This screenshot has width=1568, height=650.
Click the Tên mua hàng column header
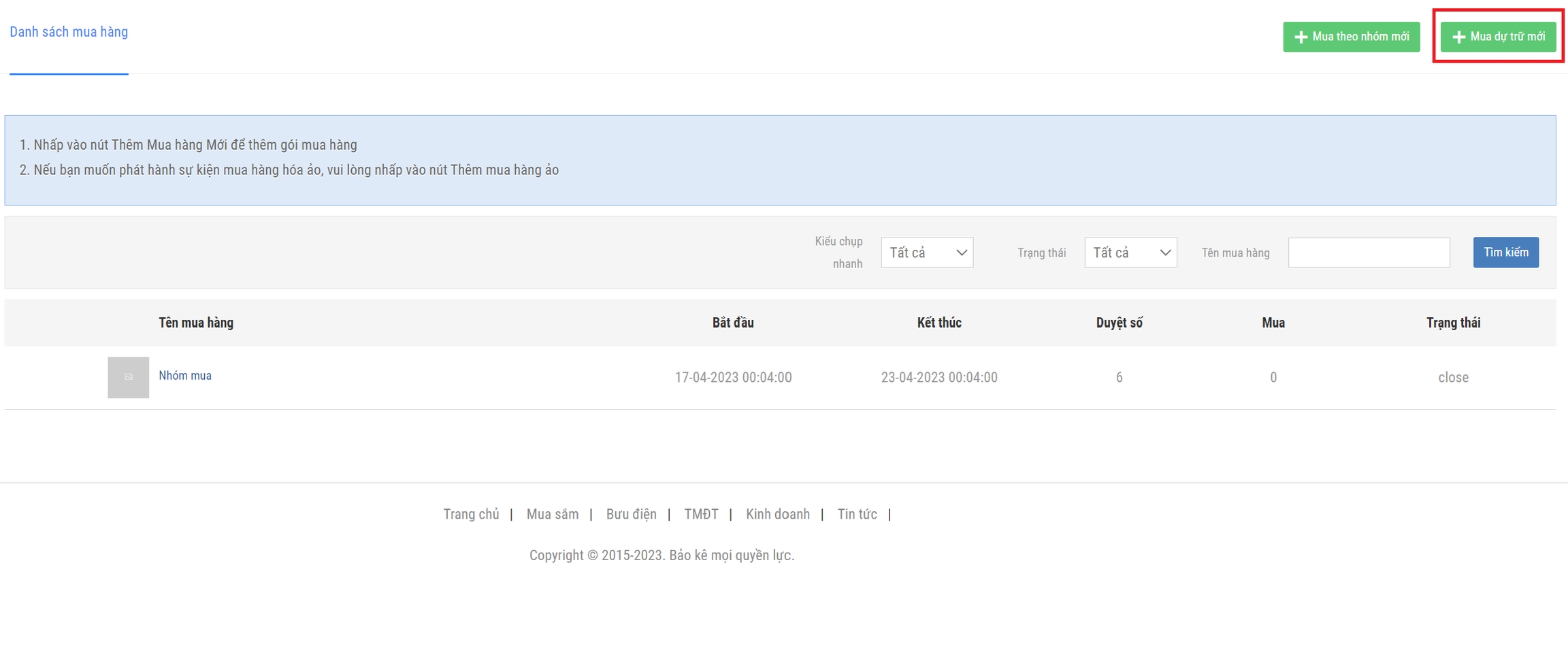point(196,323)
